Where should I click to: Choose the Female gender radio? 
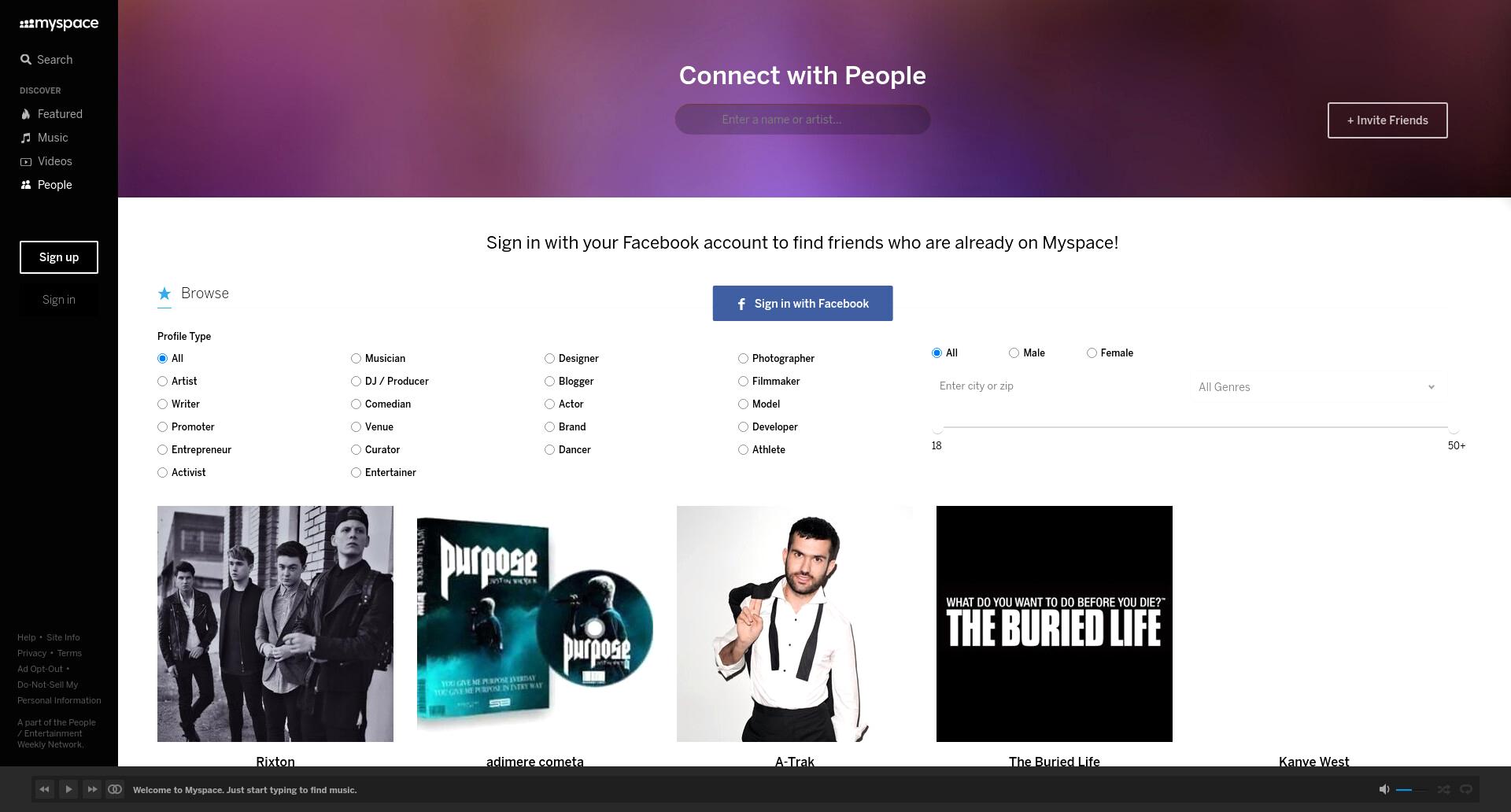click(x=1092, y=353)
